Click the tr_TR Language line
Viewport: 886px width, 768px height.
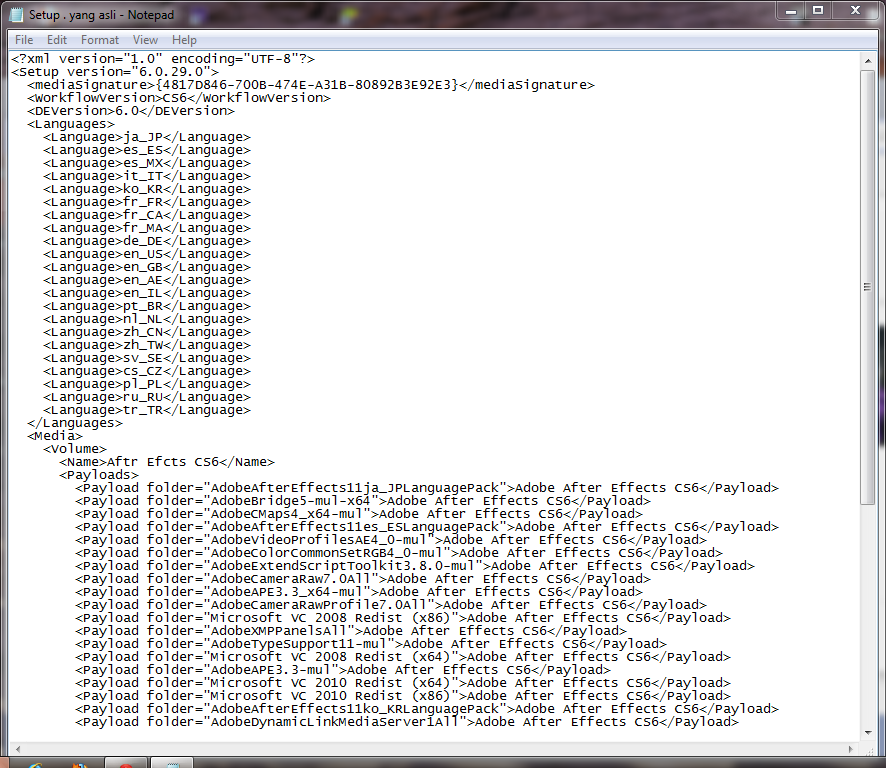(147, 410)
